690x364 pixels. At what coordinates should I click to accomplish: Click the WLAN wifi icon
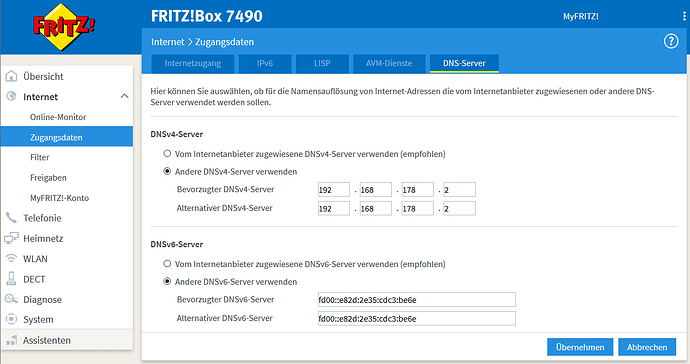(11, 258)
